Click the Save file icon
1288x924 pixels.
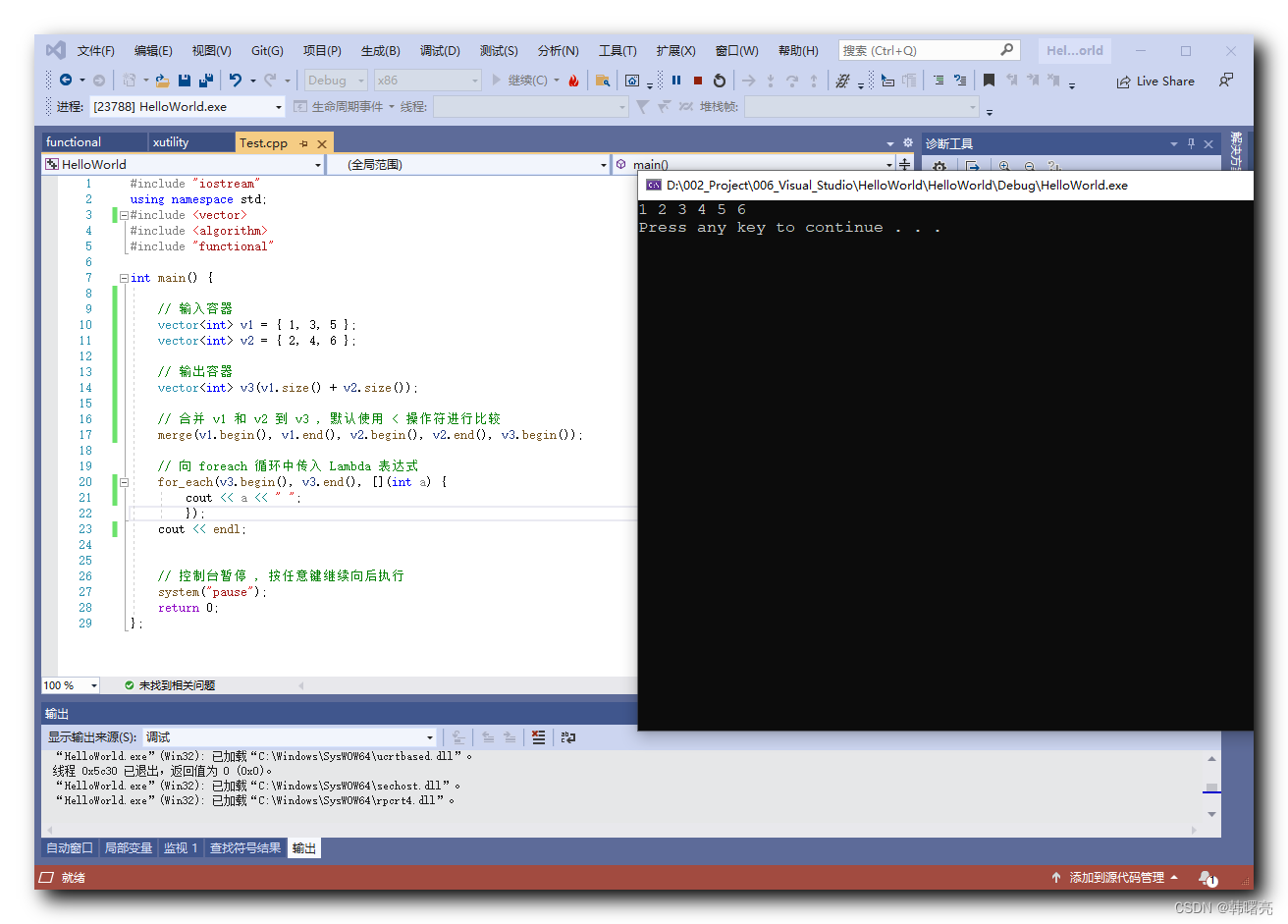point(185,81)
